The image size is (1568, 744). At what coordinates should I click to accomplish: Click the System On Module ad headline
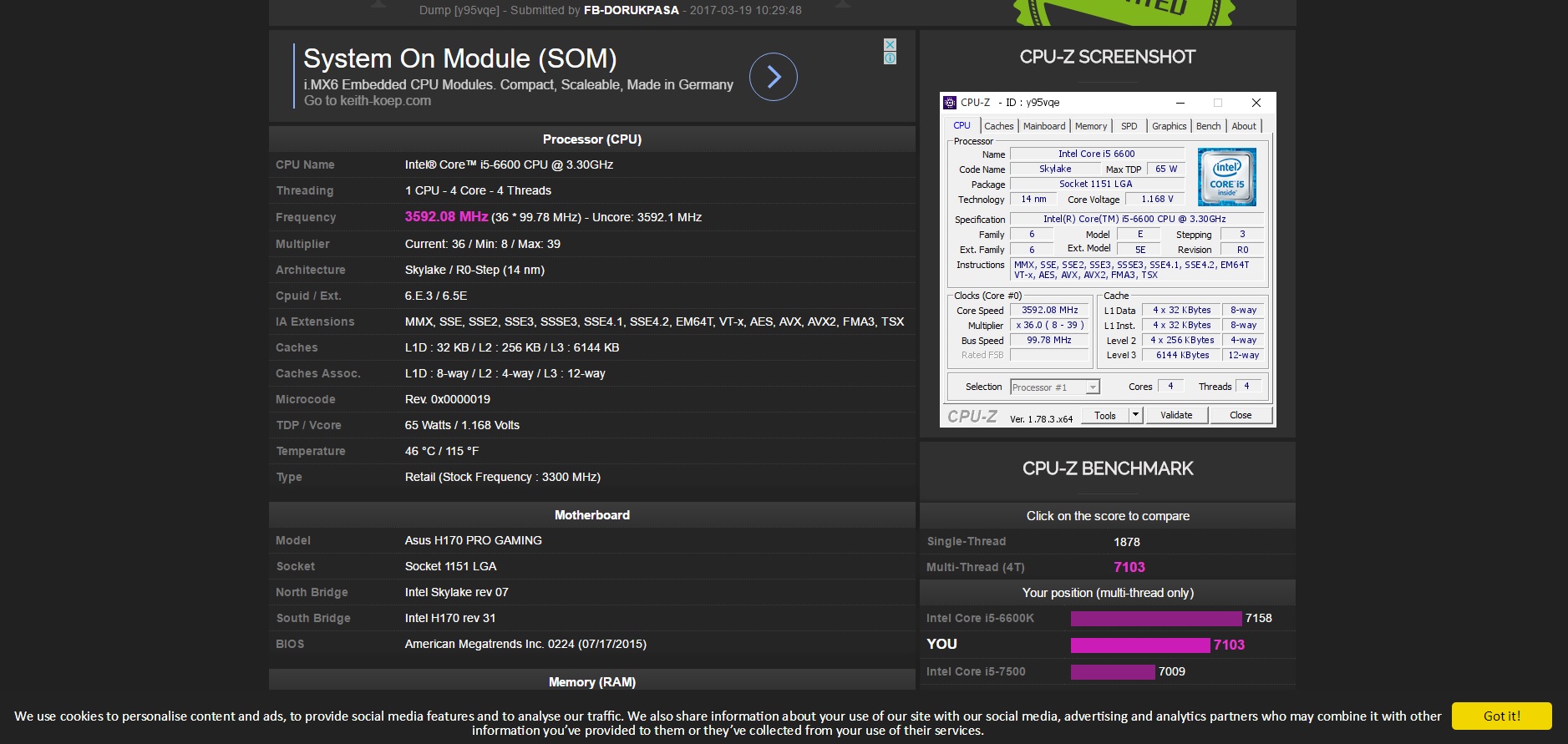[459, 58]
